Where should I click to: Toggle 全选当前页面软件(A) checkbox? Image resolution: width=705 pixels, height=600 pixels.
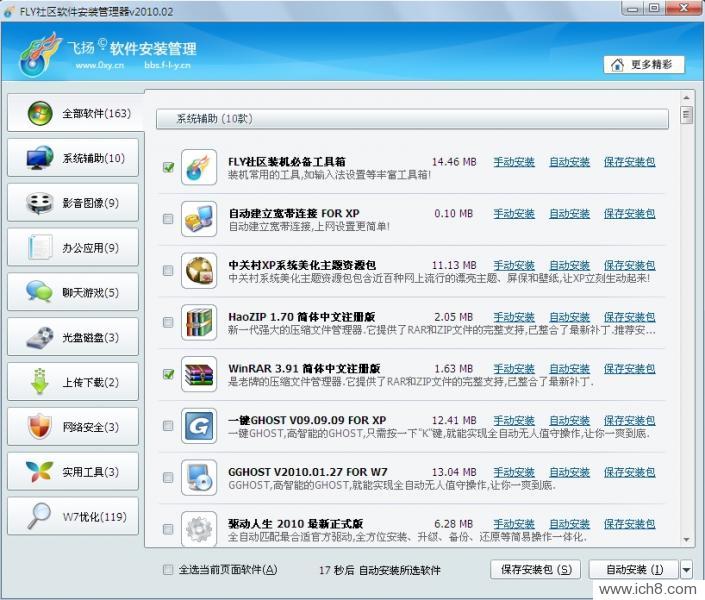click(168, 570)
